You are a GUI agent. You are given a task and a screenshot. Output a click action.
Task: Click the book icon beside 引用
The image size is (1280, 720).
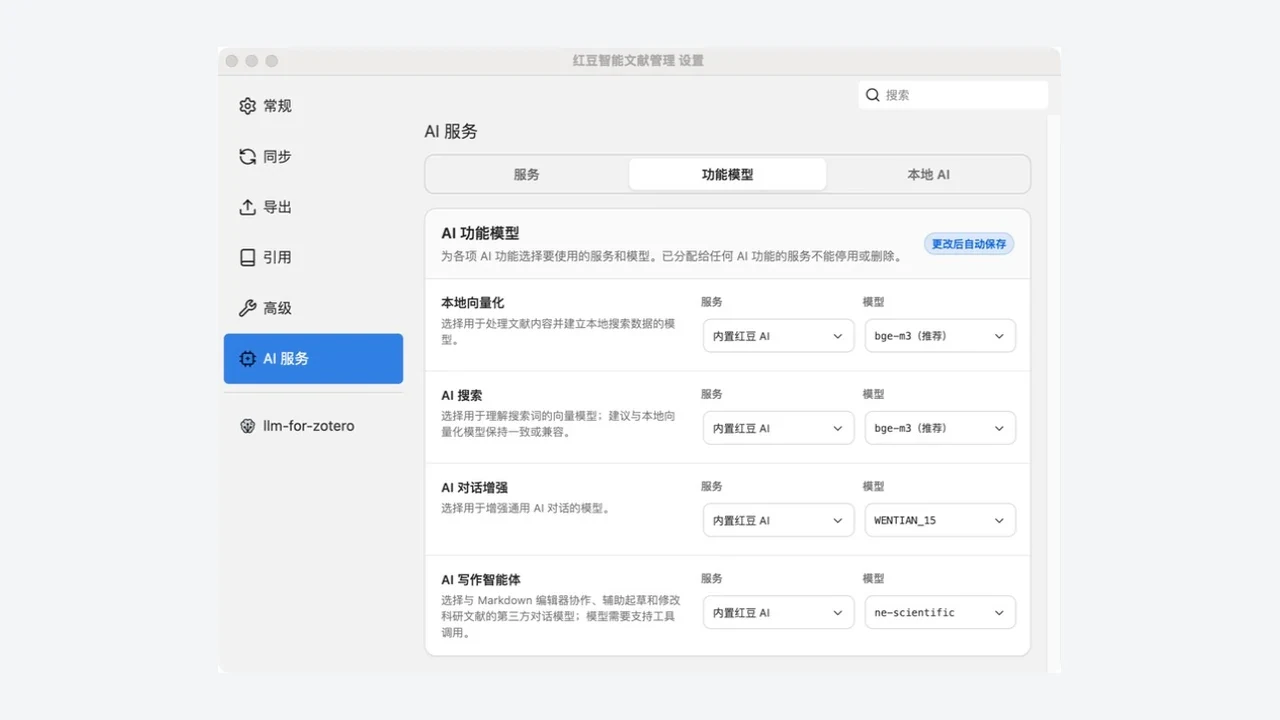tap(247, 257)
